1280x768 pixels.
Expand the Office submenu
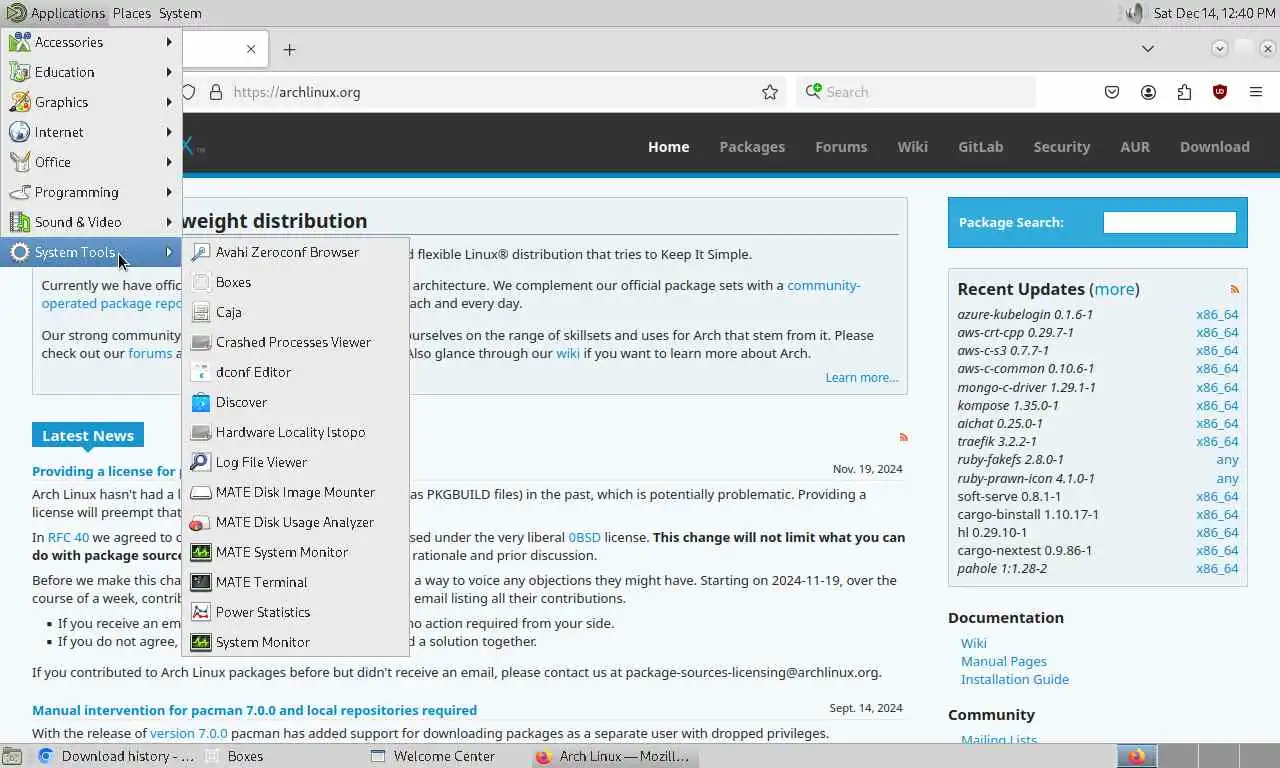tap(91, 162)
